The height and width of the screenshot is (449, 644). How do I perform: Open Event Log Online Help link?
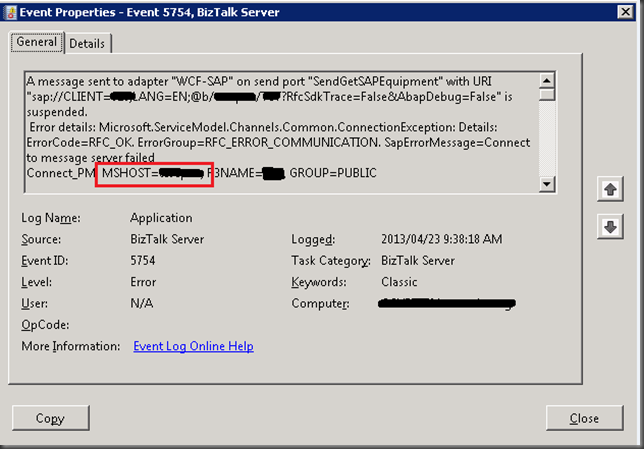pos(193,346)
